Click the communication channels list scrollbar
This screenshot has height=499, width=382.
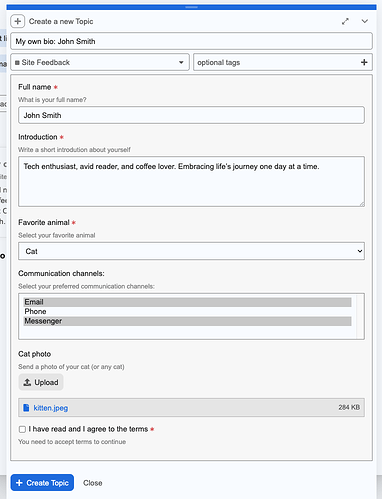(360, 316)
